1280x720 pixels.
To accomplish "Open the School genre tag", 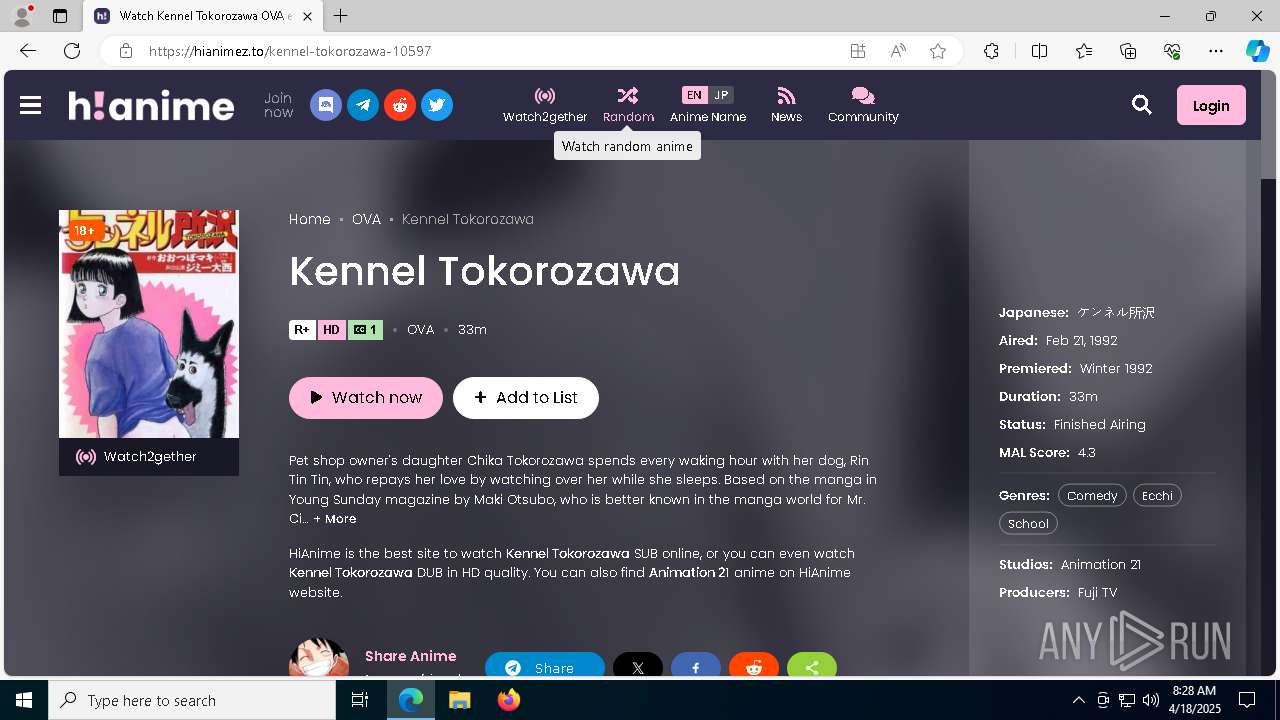I will pyautogui.click(x=1028, y=523).
